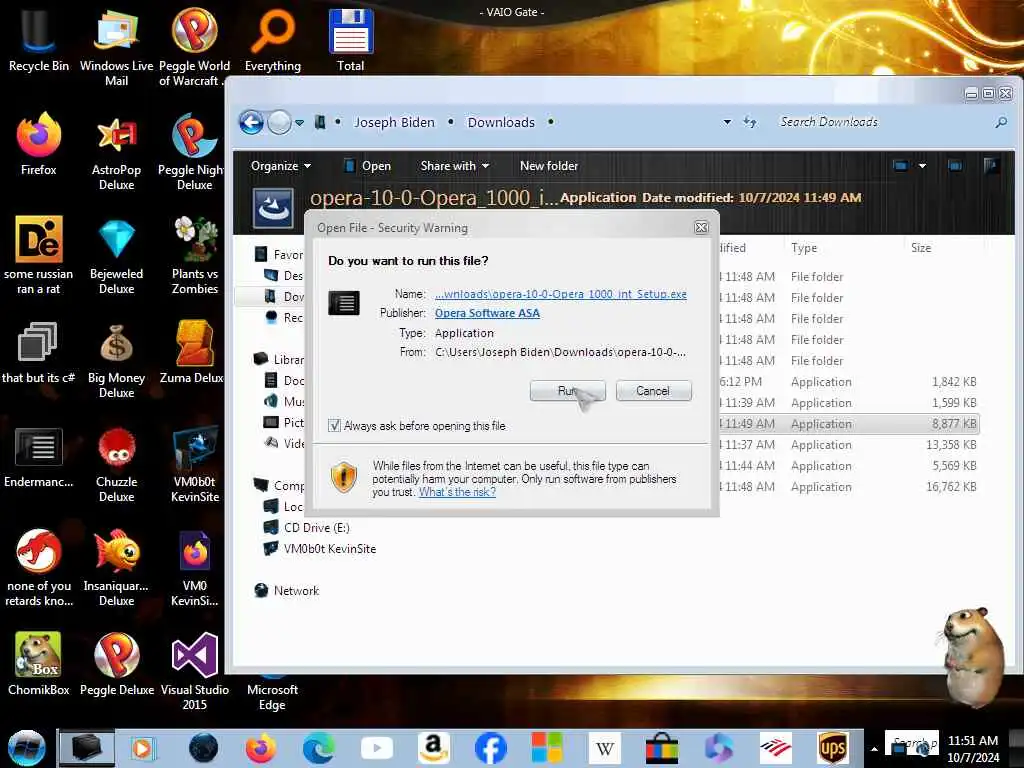The image size is (1024, 768).
Task: Open the Recycle Bin desktop icon
Action: 39,40
